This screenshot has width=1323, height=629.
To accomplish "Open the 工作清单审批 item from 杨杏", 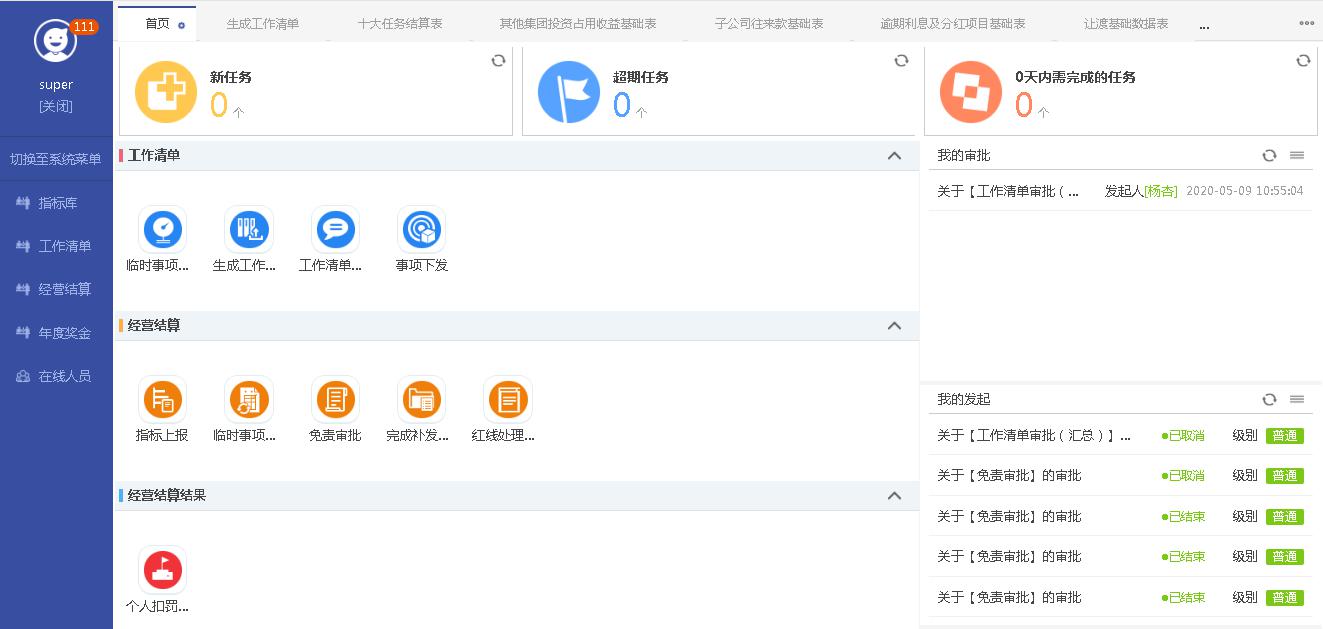I will click(1008, 191).
